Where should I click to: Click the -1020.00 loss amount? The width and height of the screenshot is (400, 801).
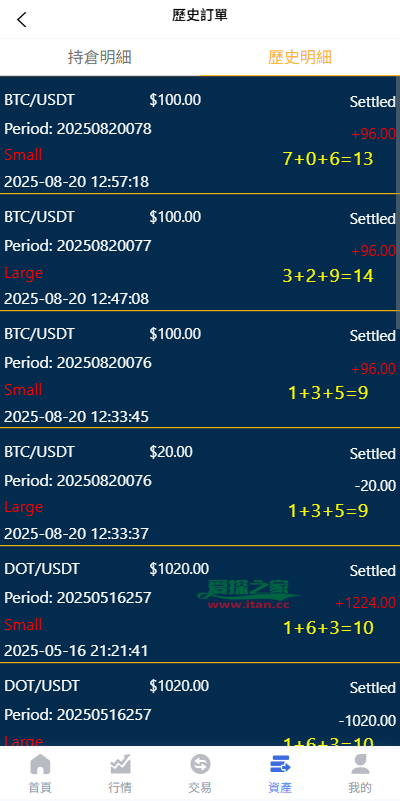point(367,721)
